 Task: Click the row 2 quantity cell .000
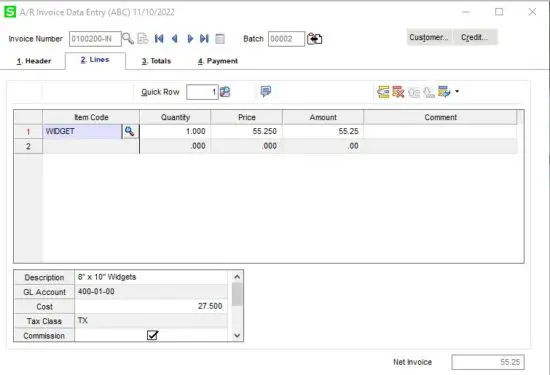click(175, 146)
